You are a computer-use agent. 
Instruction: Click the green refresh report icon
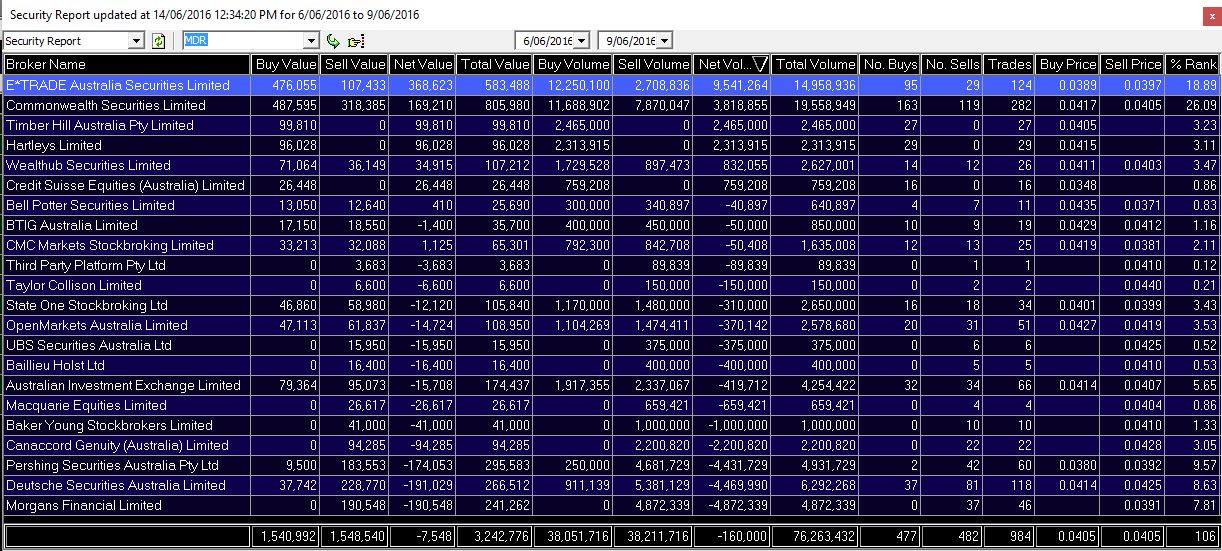click(x=158, y=41)
